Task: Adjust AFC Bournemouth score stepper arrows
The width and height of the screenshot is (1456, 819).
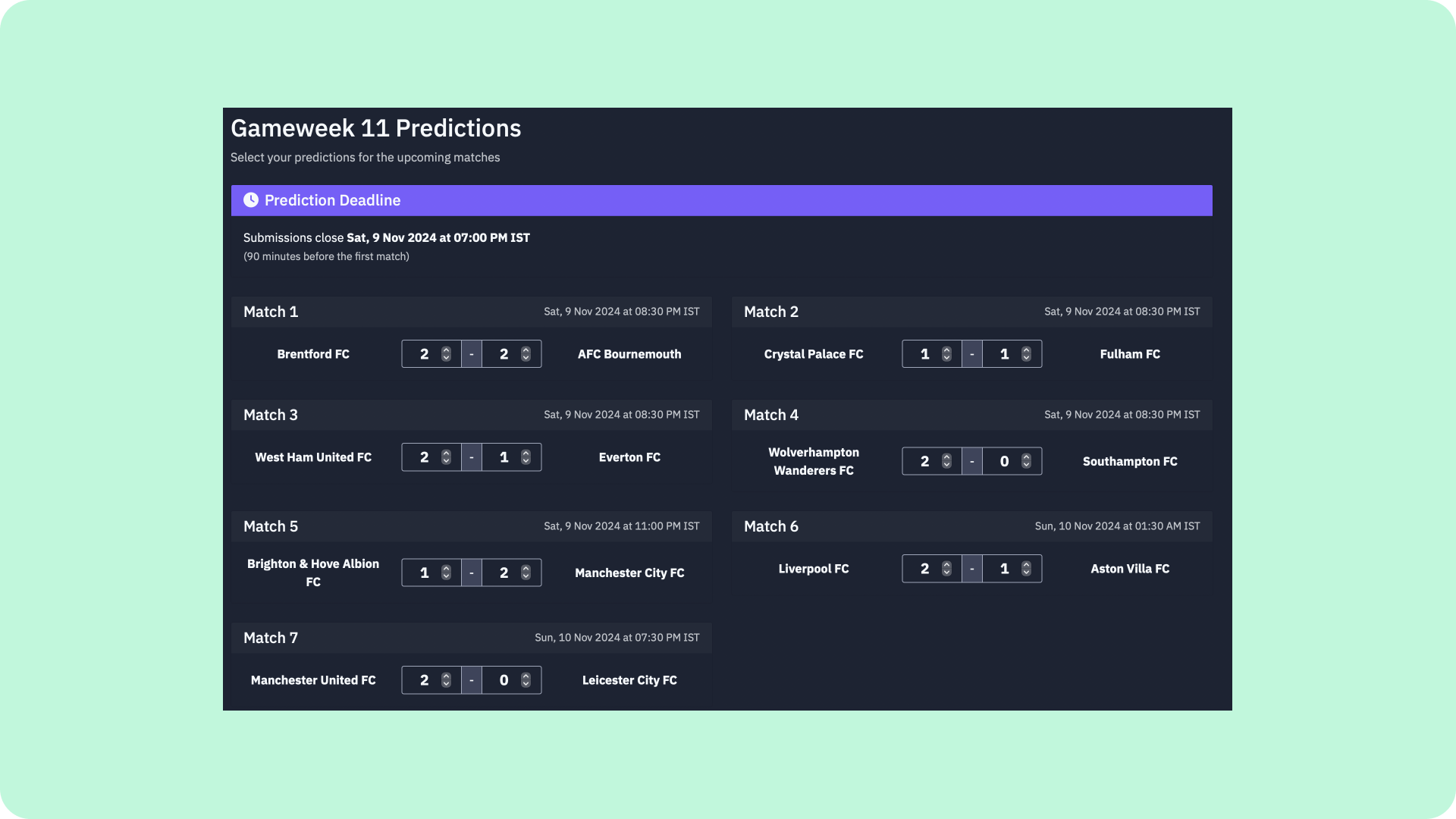Action: [x=526, y=354]
